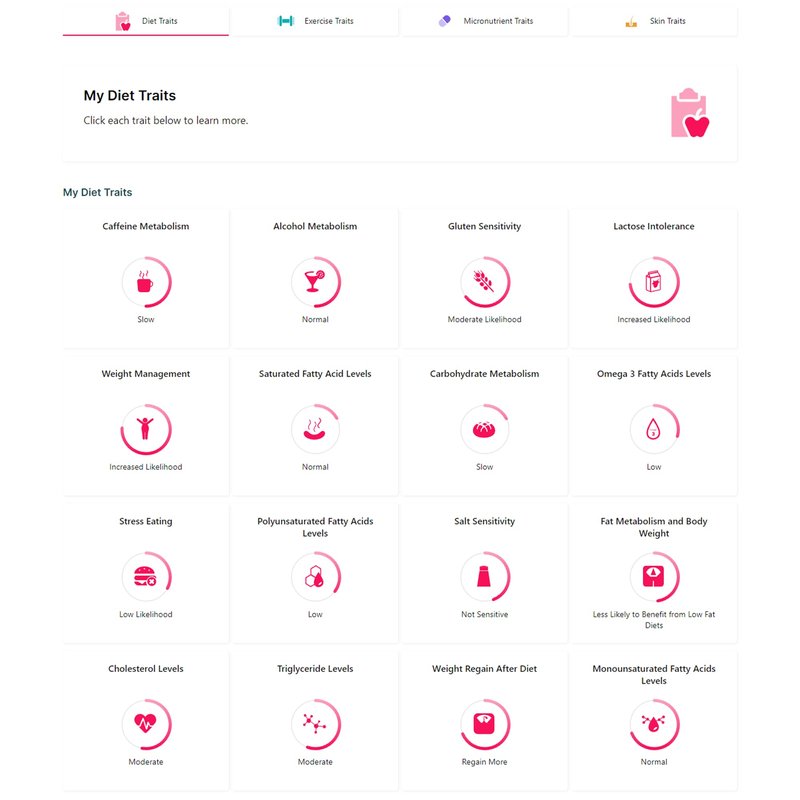Click the Weight Management person icon
800x800 pixels.
(x=145, y=429)
